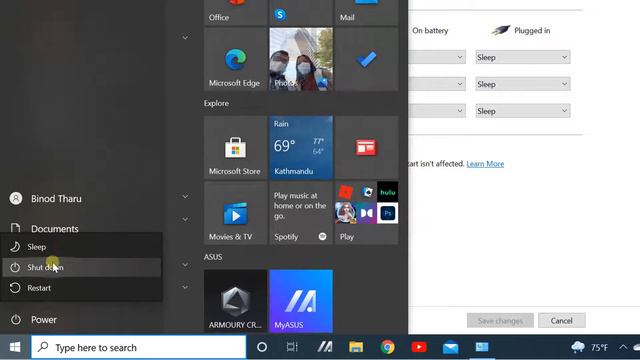640x360 pixels.
Task: Click the Windows Start button
Action: [15, 347]
